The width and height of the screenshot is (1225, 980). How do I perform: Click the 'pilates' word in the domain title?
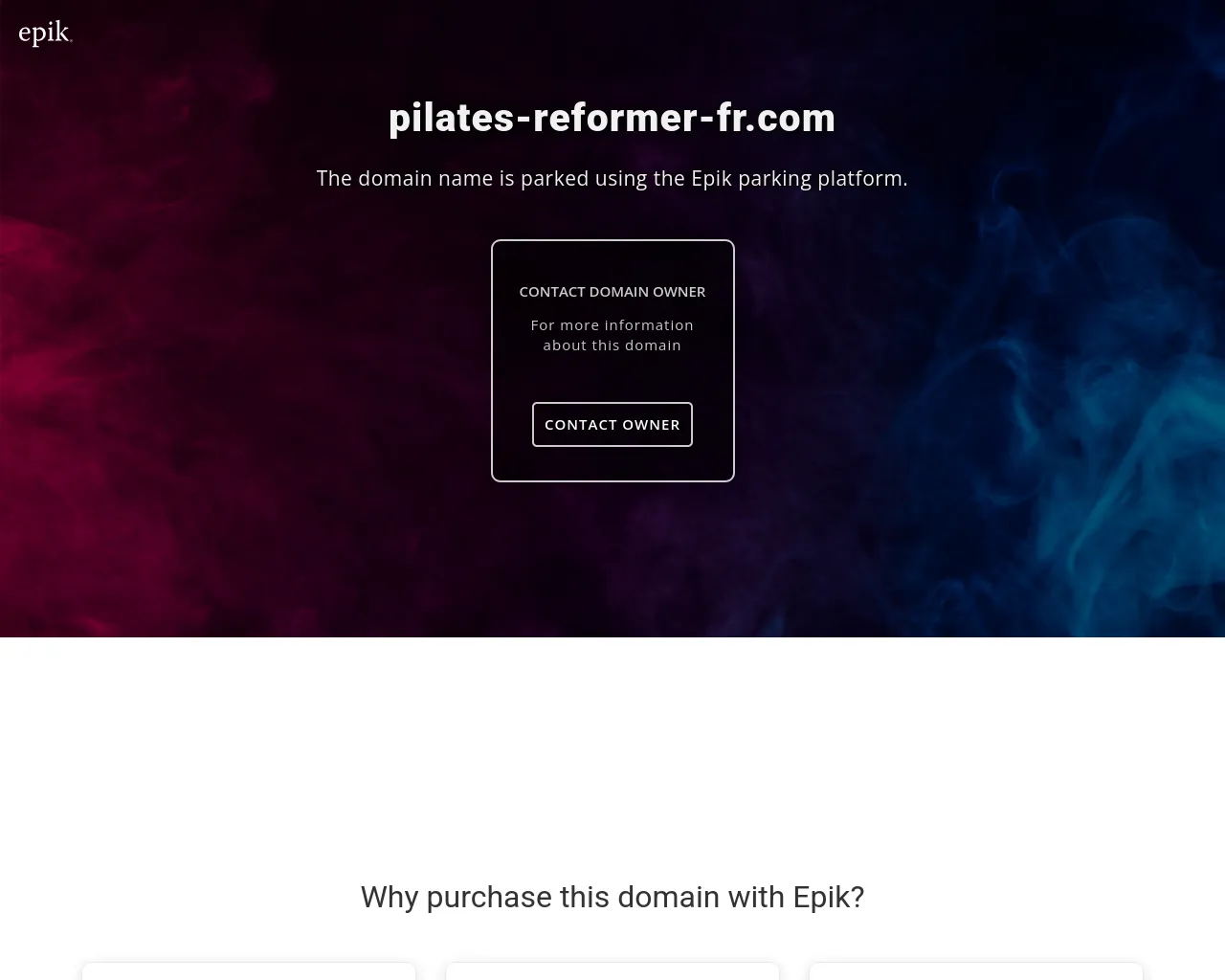[x=451, y=118]
